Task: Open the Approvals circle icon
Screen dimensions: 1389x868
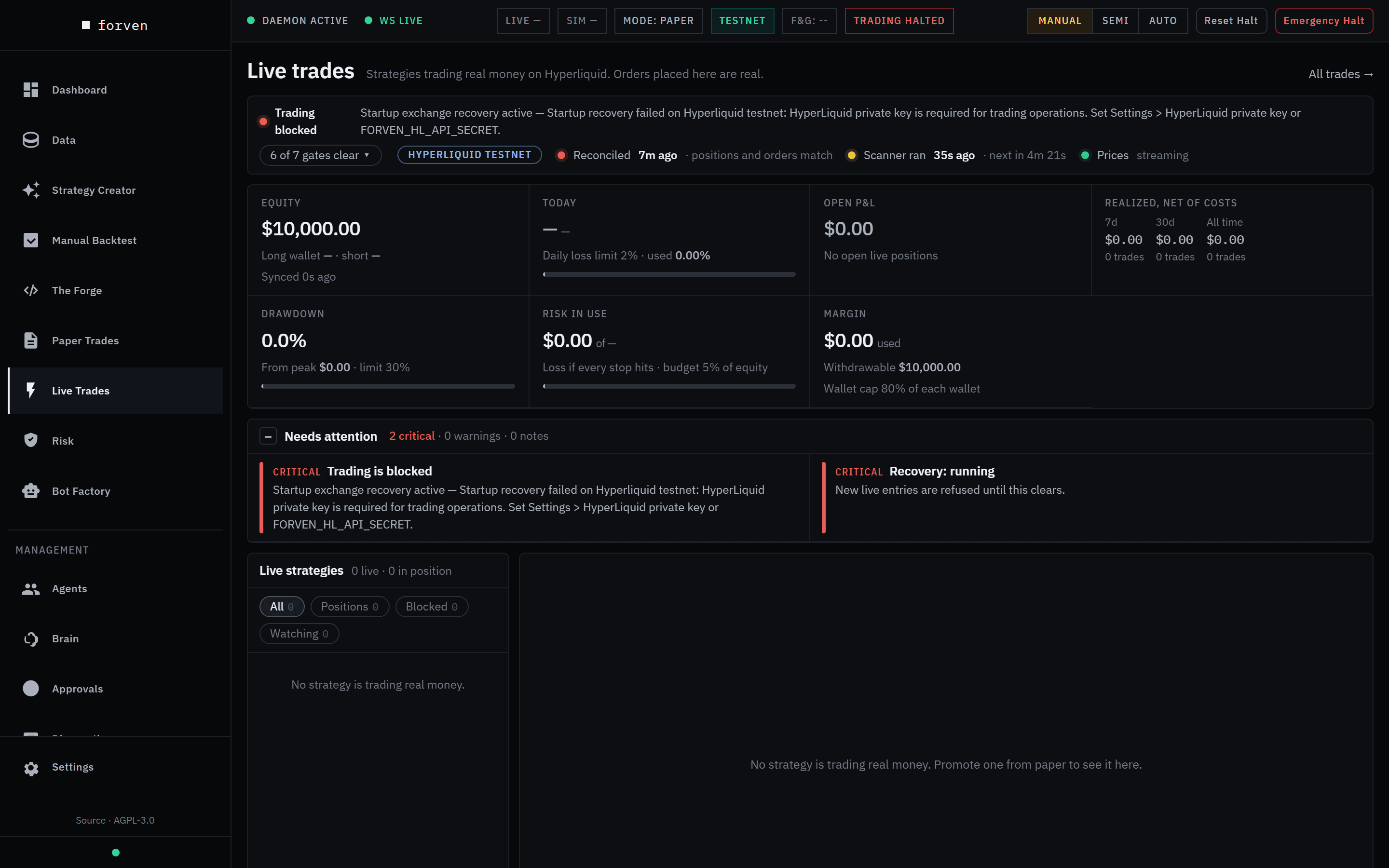Action: (x=30, y=688)
